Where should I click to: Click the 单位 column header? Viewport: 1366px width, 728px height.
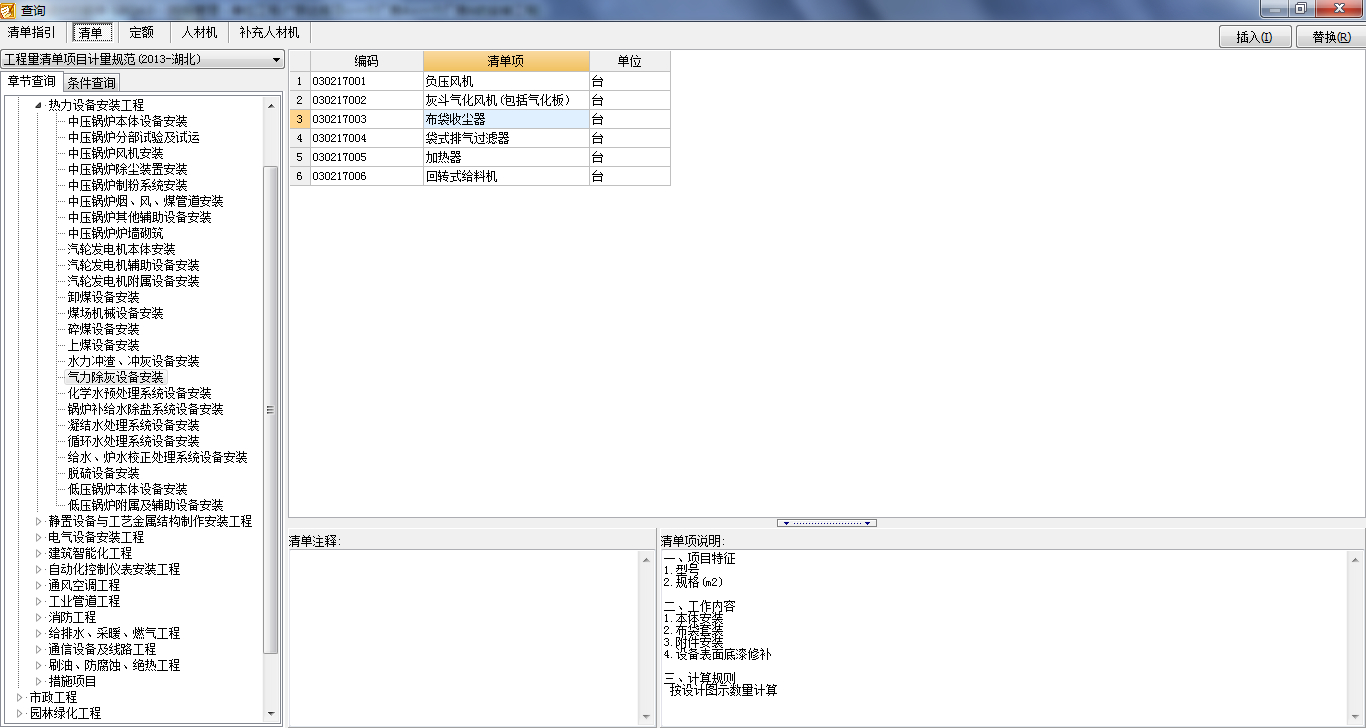pyautogui.click(x=629, y=61)
